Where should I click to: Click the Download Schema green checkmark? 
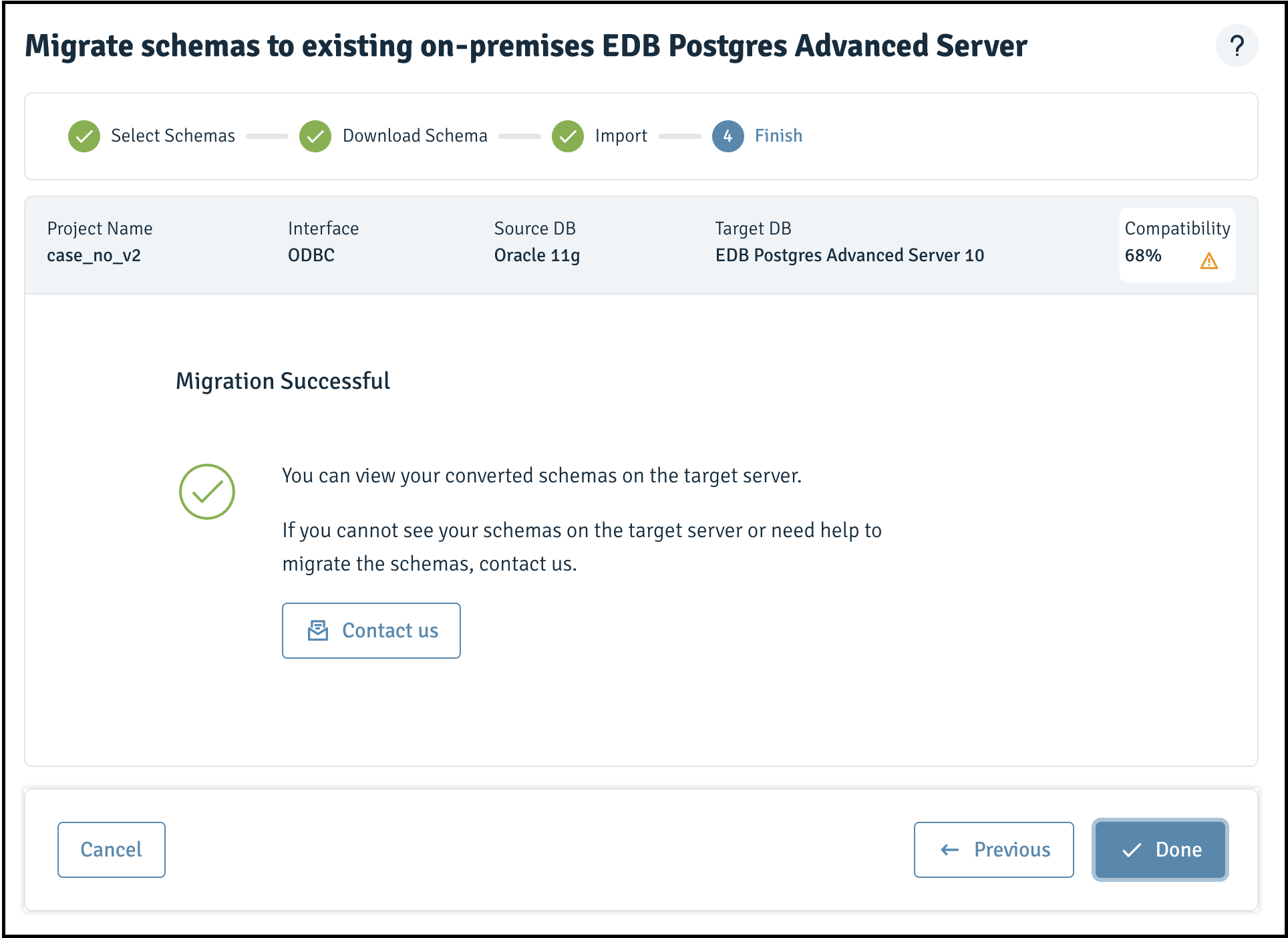pyautogui.click(x=315, y=136)
